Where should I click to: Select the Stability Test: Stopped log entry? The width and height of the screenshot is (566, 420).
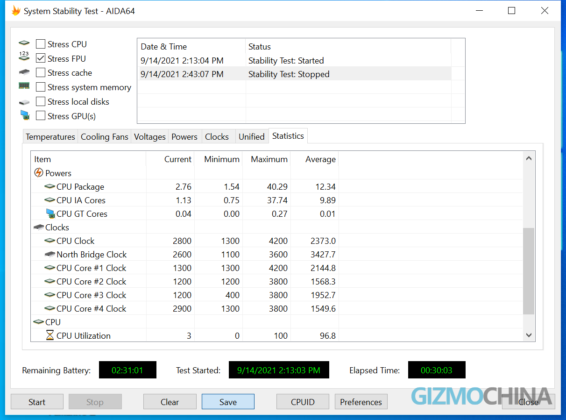pos(295,74)
